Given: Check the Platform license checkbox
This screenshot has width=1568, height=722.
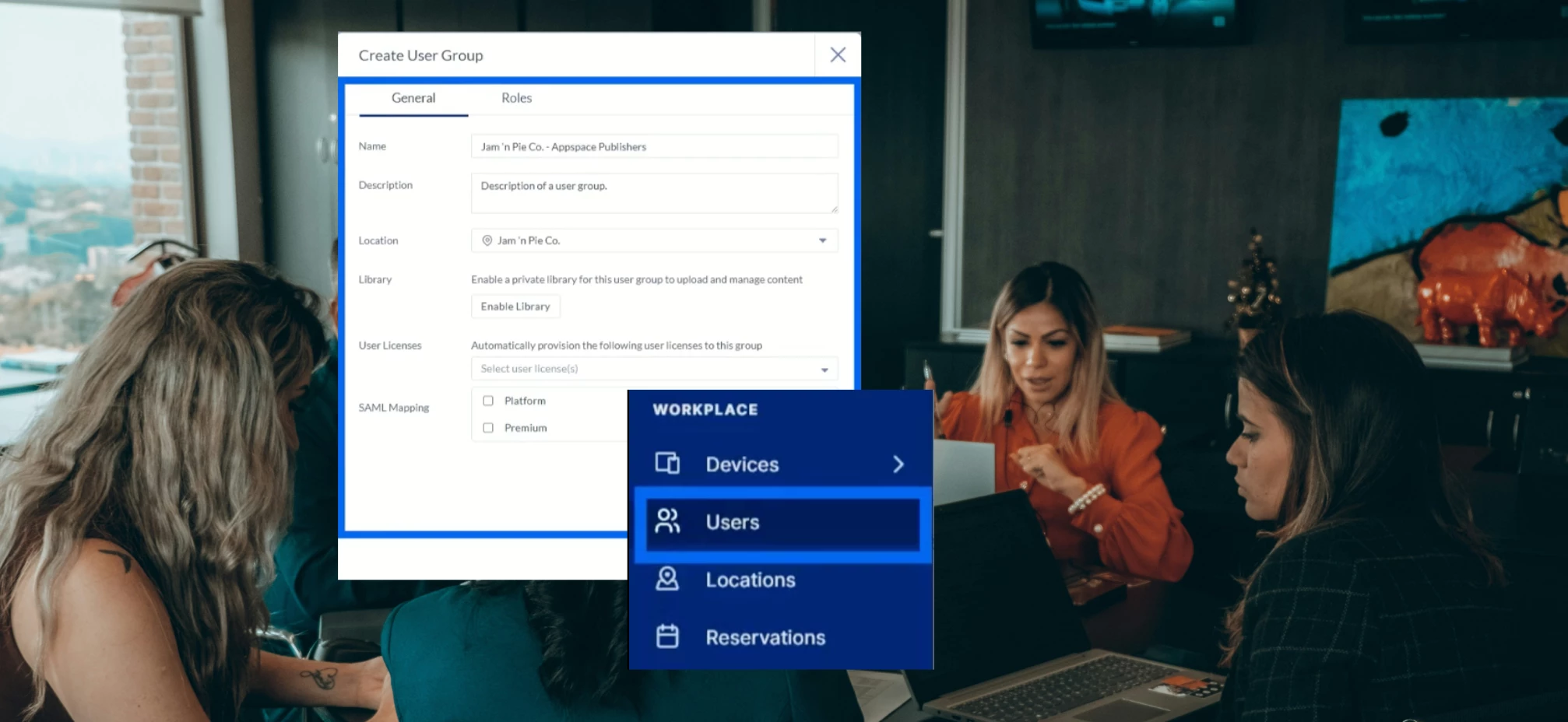Looking at the screenshot, I should pyautogui.click(x=488, y=400).
